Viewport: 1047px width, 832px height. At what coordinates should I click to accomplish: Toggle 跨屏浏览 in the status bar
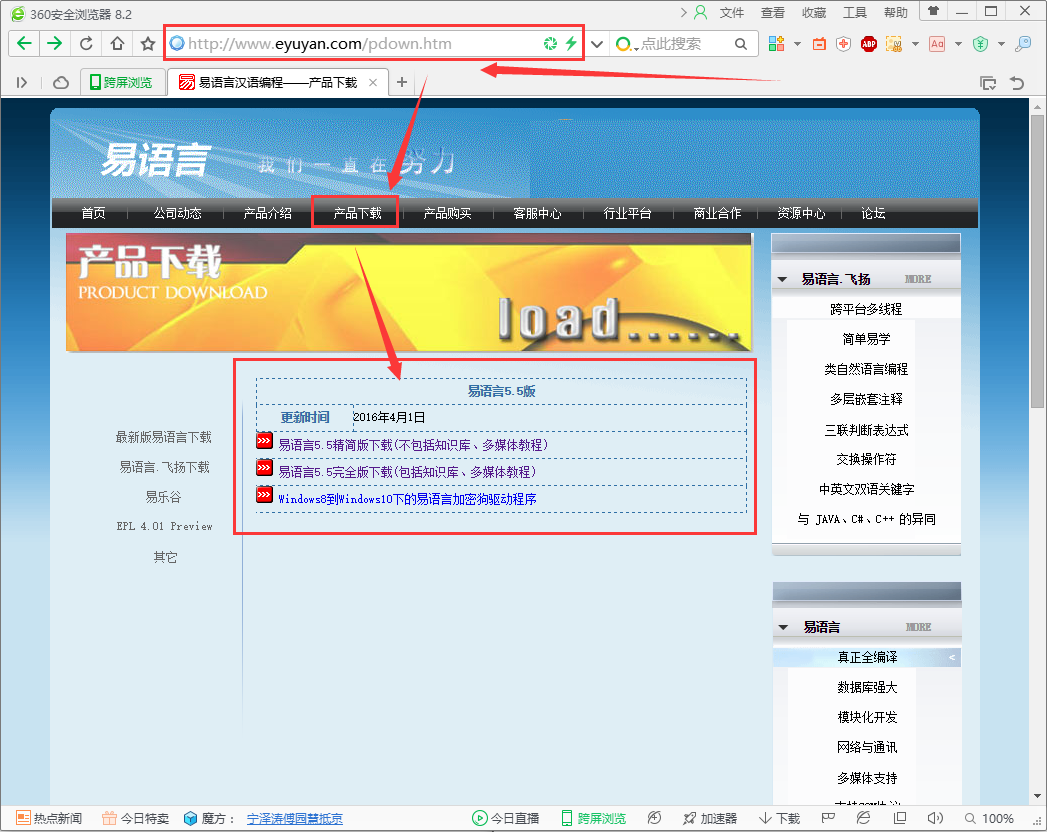[x=593, y=818]
